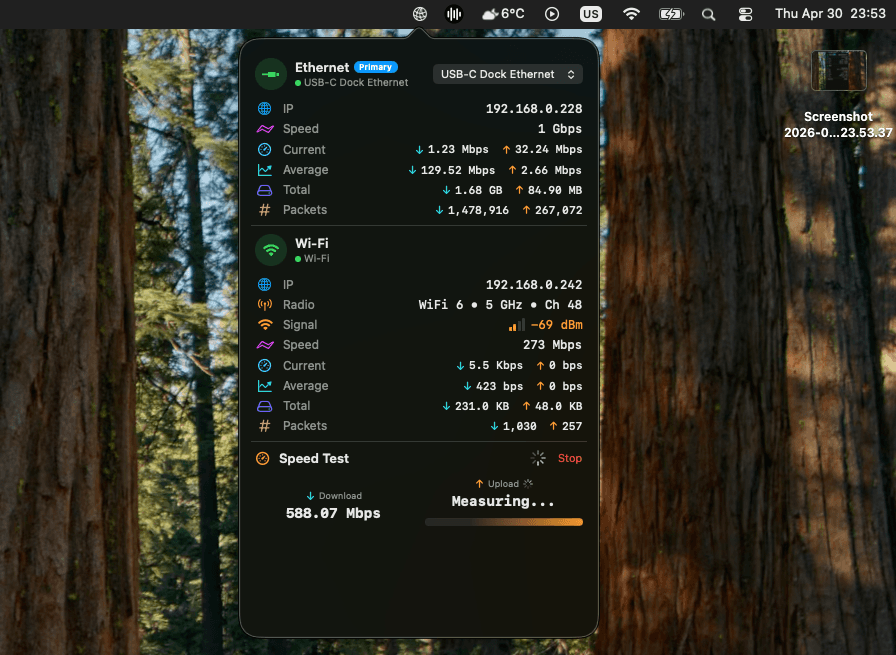Screen dimensions: 896x655
Task: Click the Ethernet IP address 192.168.0.228
Action: [534, 109]
